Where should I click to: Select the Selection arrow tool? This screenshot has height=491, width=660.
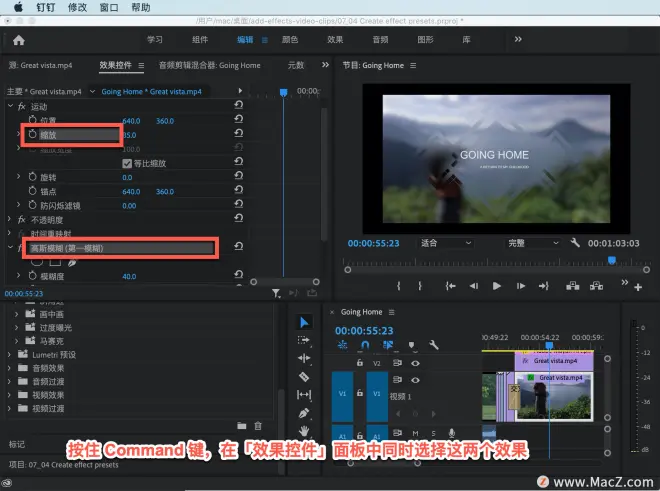pyautogui.click(x=304, y=323)
